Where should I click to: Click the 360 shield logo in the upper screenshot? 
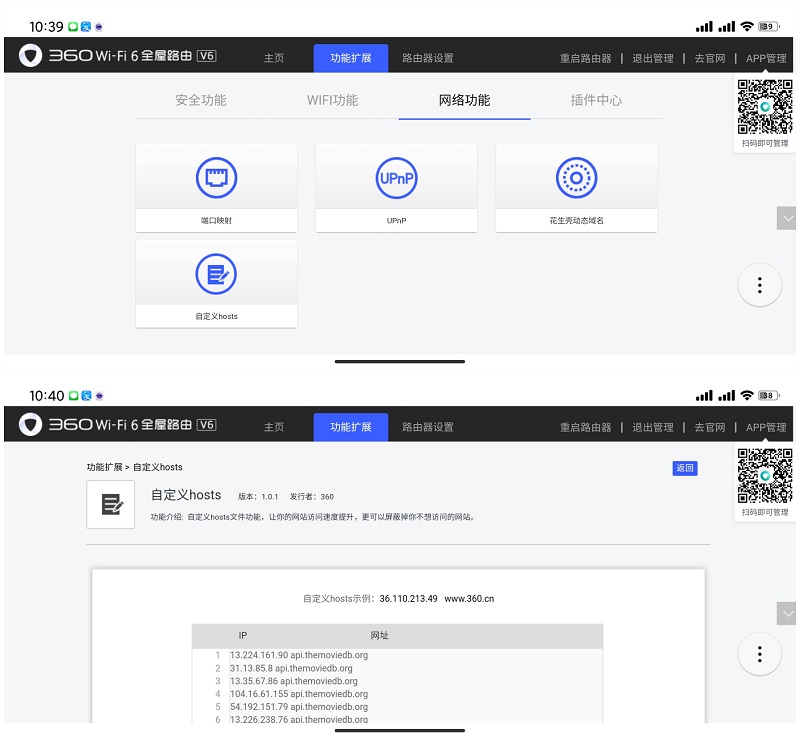point(31,57)
